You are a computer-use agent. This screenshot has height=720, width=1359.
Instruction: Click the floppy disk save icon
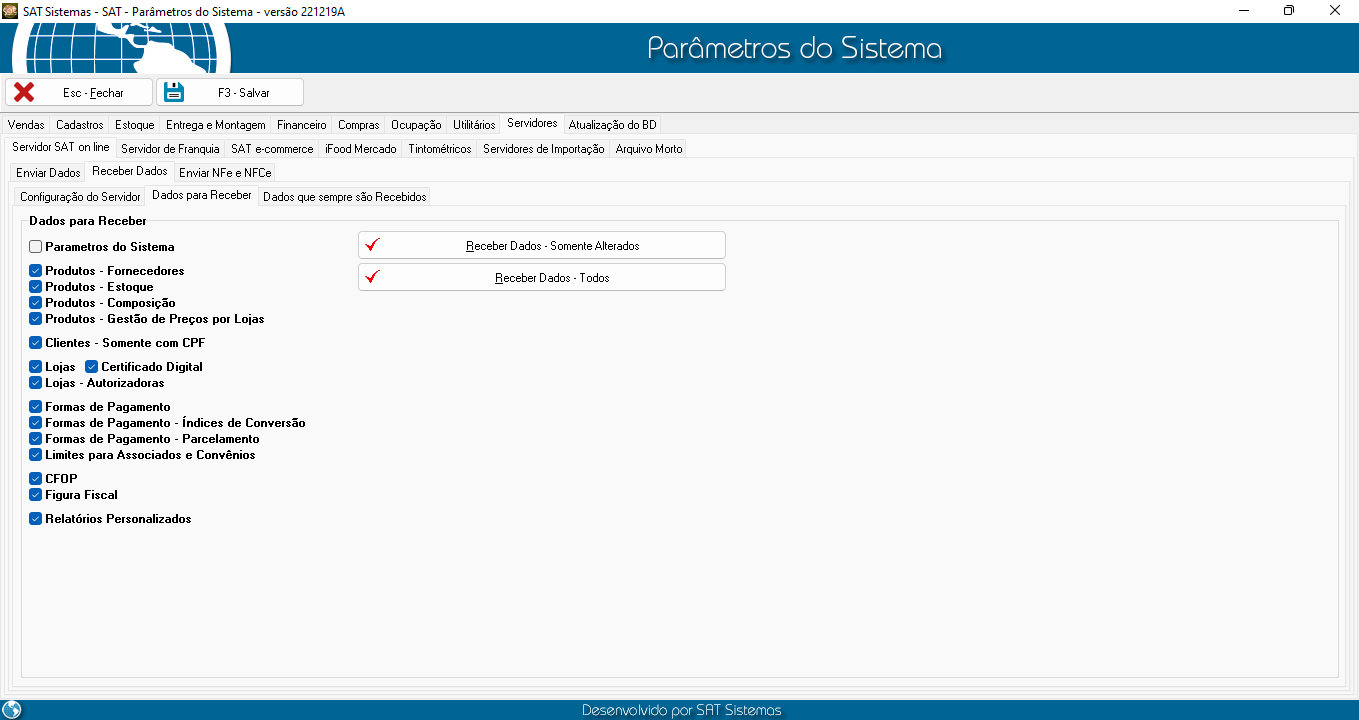pos(175,92)
